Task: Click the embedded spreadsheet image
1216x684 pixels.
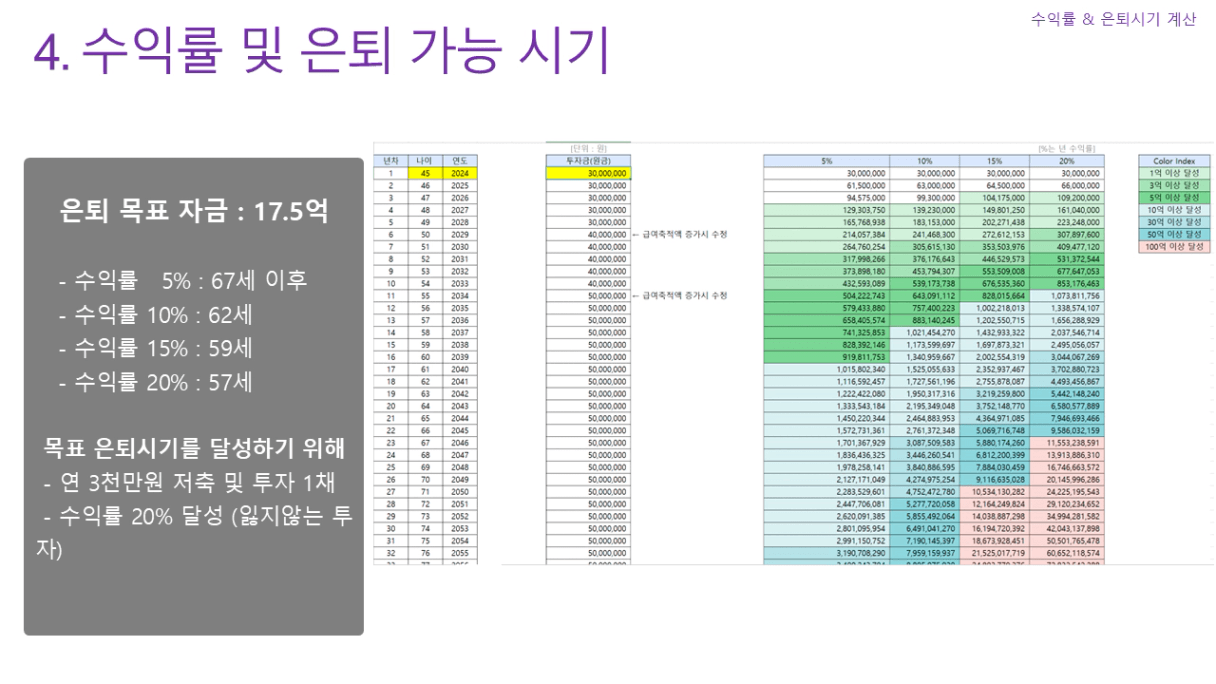Action: tap(793, 354)
